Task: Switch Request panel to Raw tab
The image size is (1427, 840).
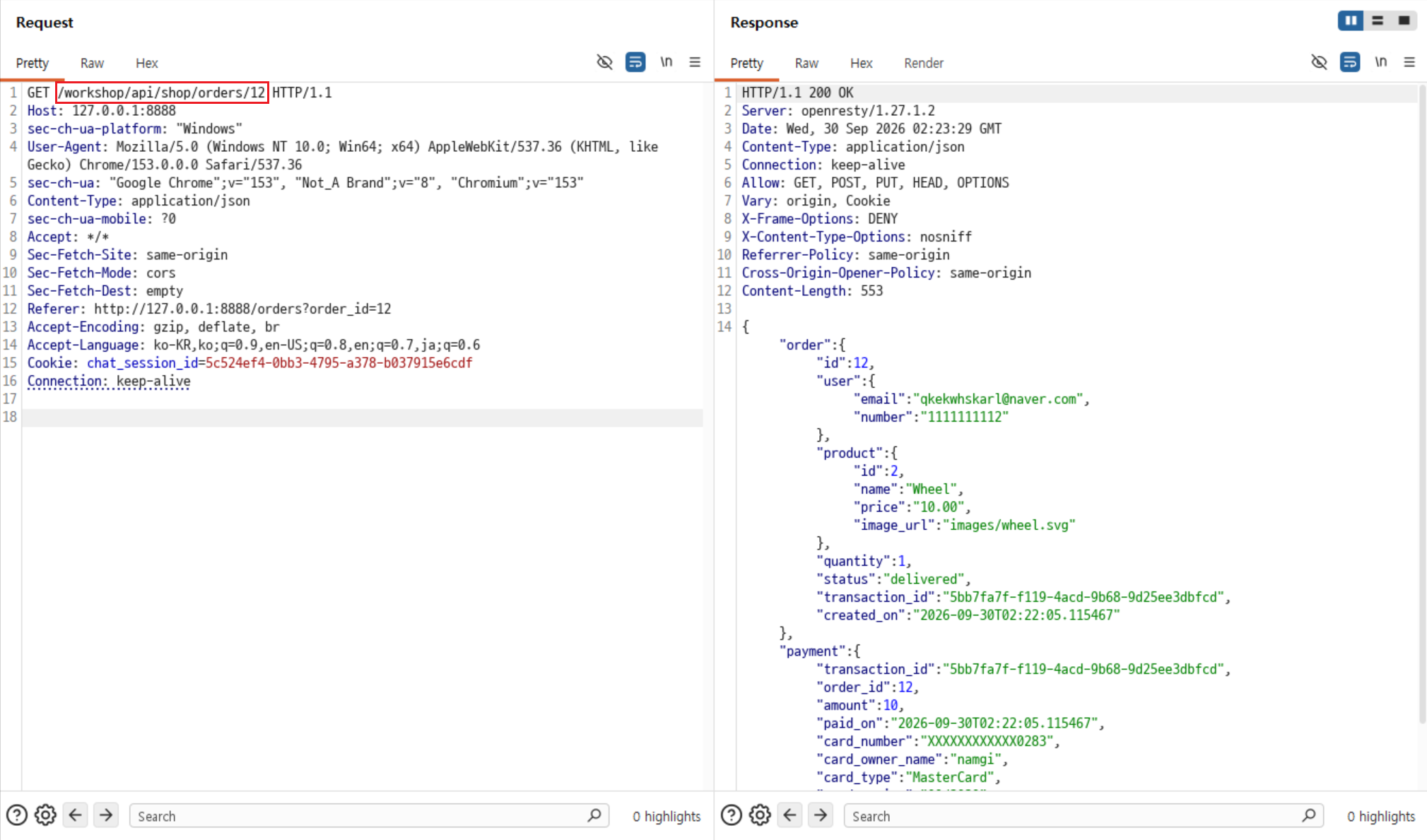Action: 92,63
